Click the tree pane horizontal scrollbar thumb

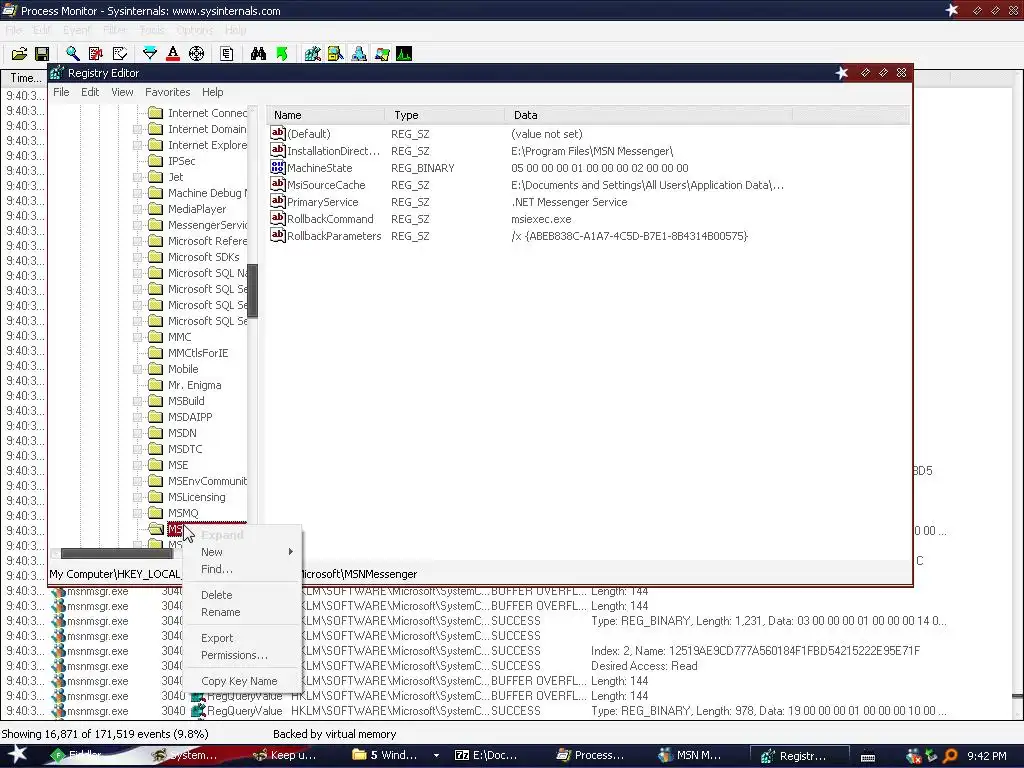pyautogui.click(x=118, y=554)
